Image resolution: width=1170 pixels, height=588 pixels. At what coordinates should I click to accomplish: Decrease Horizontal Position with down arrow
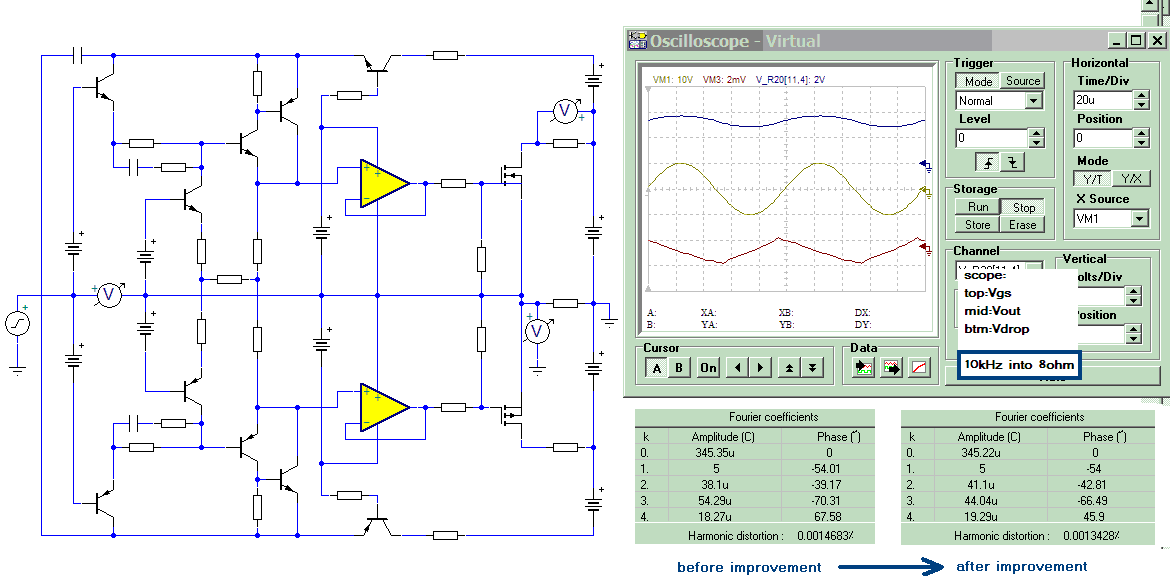pos(1142,142)
